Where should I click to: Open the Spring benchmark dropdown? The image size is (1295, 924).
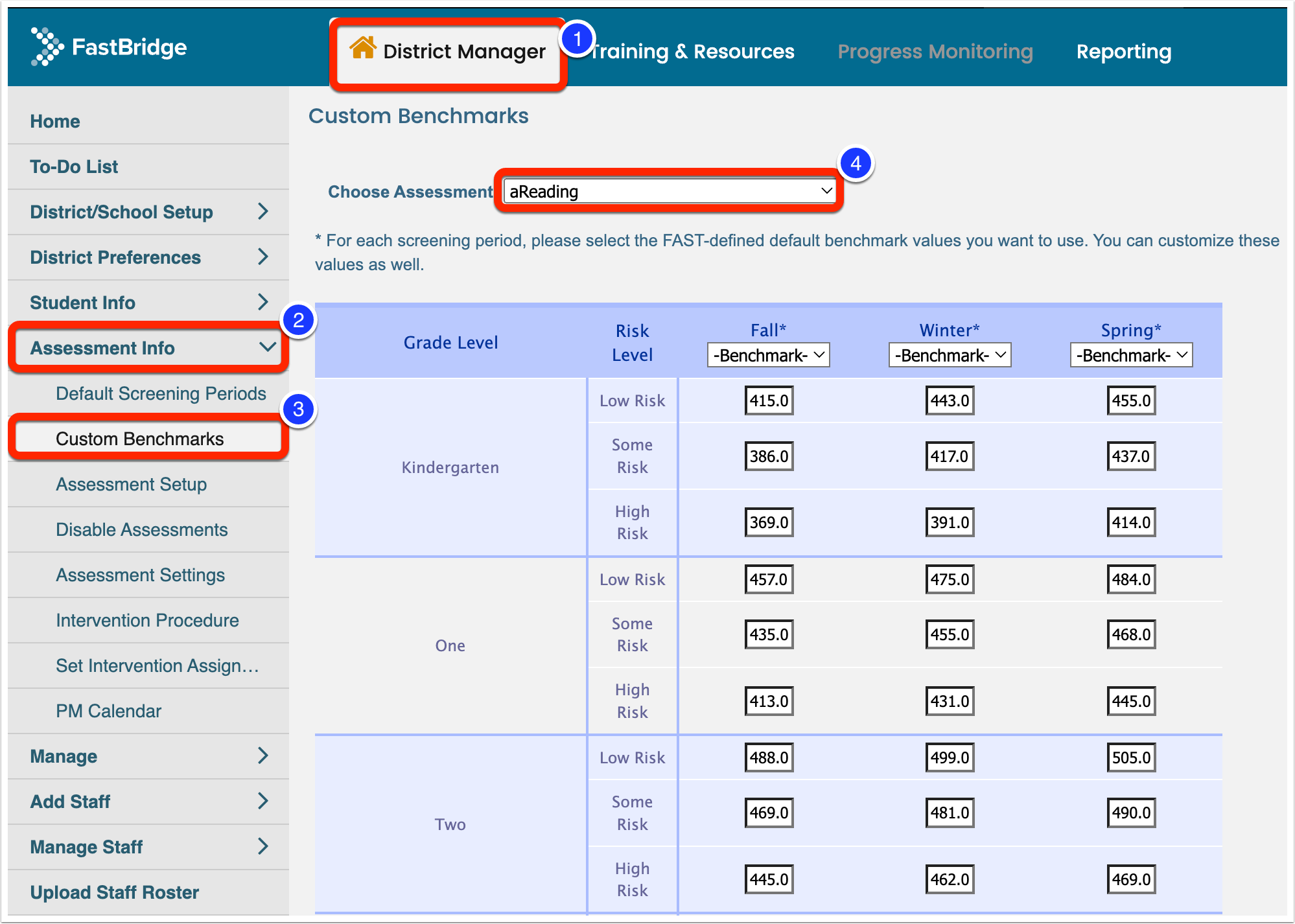click(1132, 355)
